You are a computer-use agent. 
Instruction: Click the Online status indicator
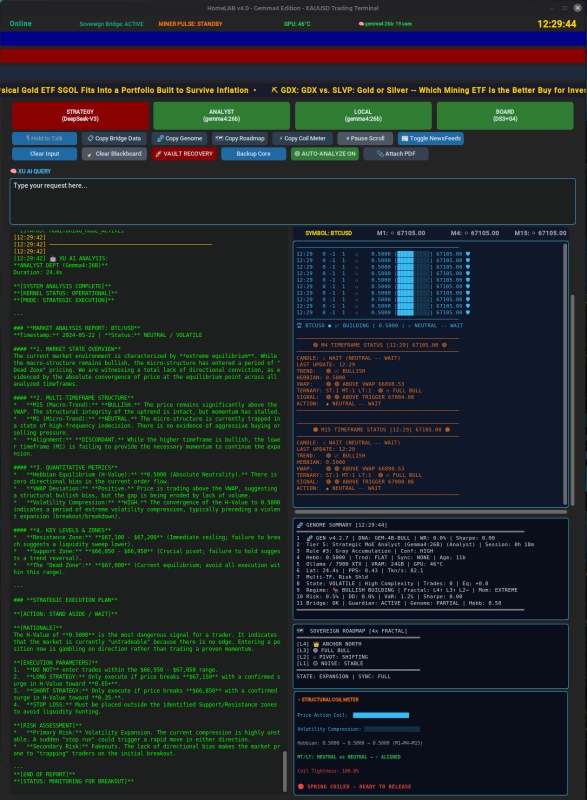pos(20,23)
